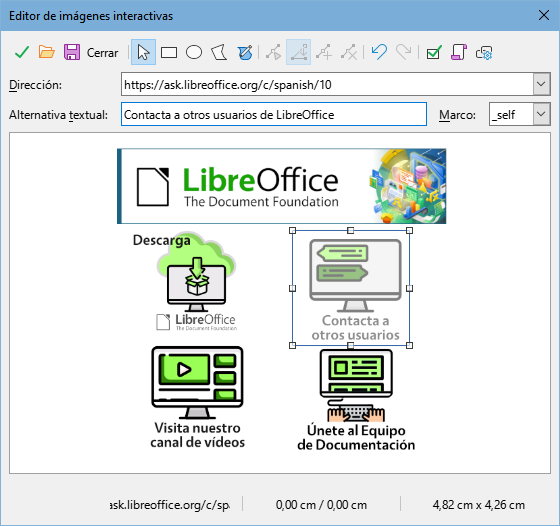Open hotspot Properties dialog
The width and height of the screenshot is (560, 526).
(x=484, y=52)
